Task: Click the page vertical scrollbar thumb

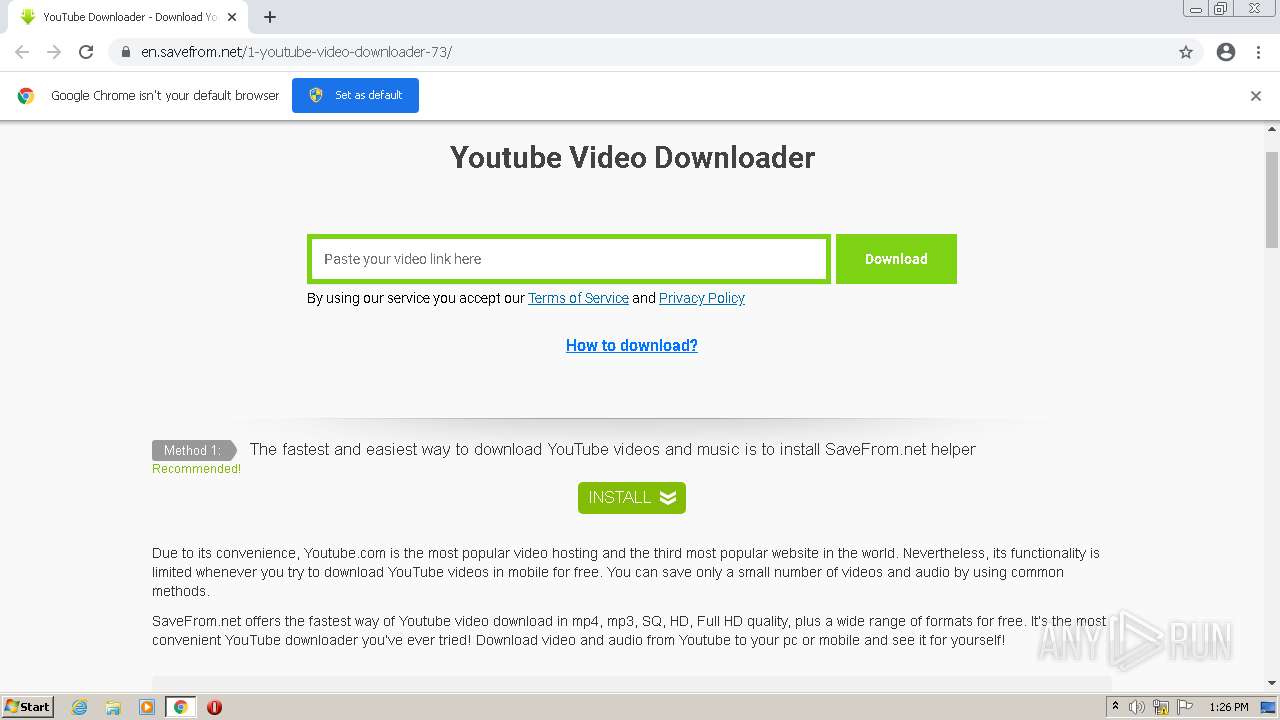Action: [x=1272, y=200]
